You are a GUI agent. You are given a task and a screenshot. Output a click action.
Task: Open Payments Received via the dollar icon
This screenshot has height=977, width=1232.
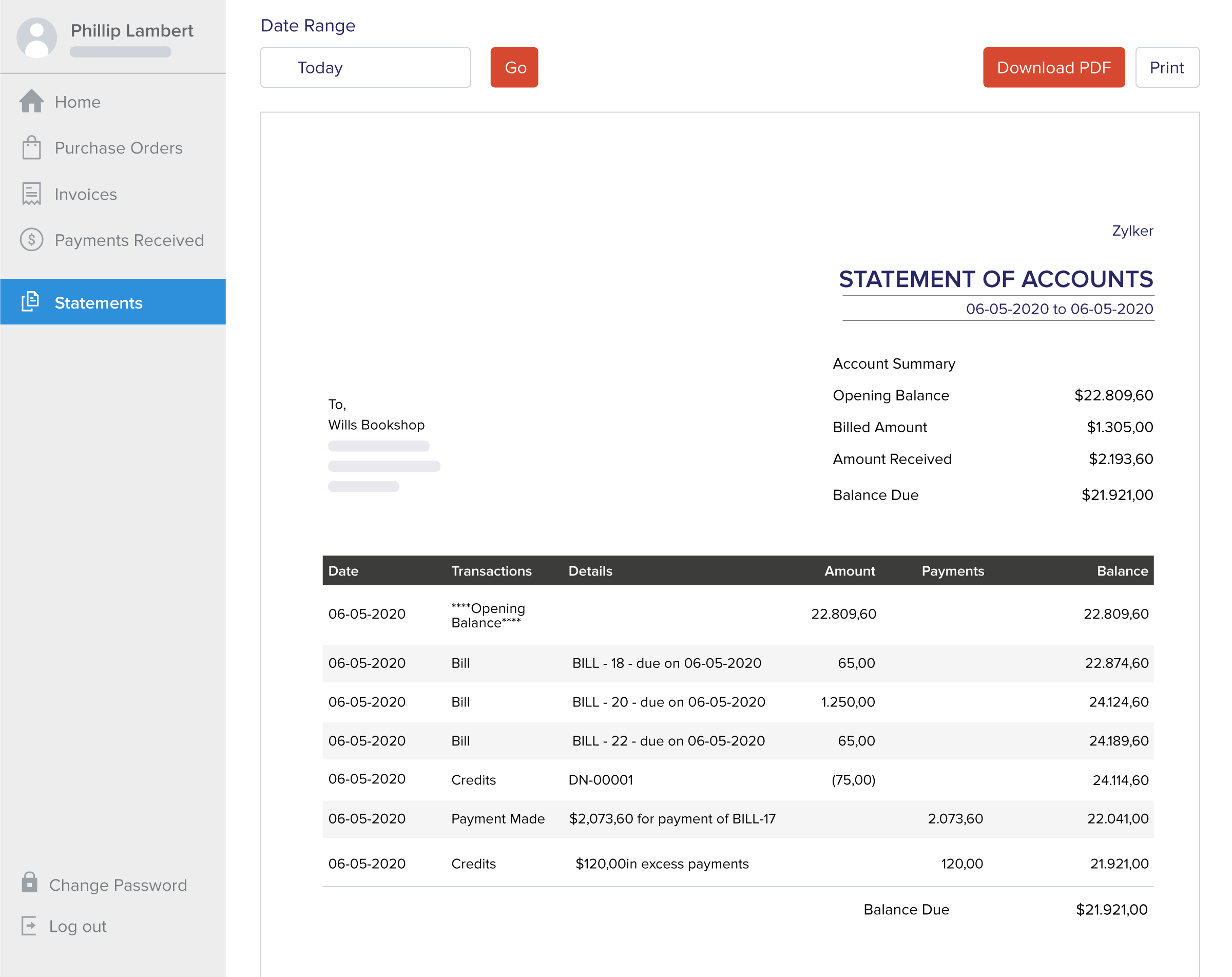(x=31, y=240)
